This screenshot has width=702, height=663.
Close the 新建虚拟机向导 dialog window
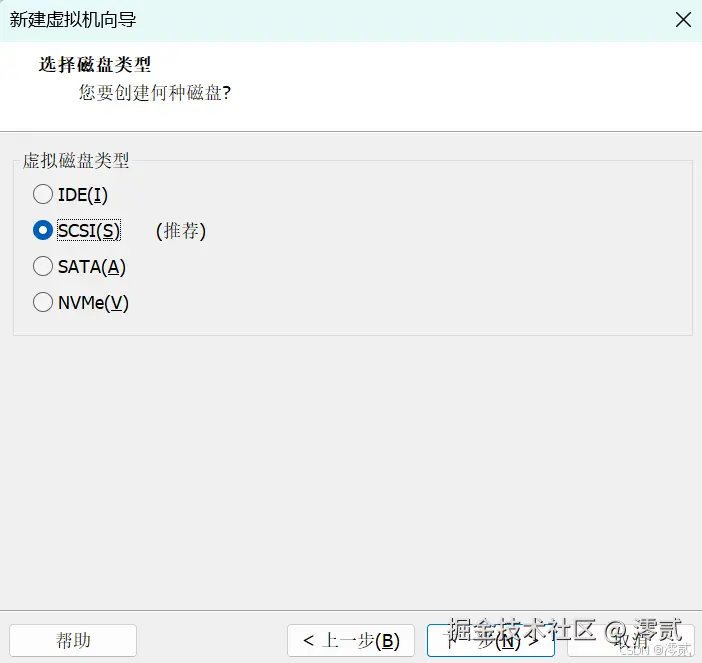tap(683, 19)
